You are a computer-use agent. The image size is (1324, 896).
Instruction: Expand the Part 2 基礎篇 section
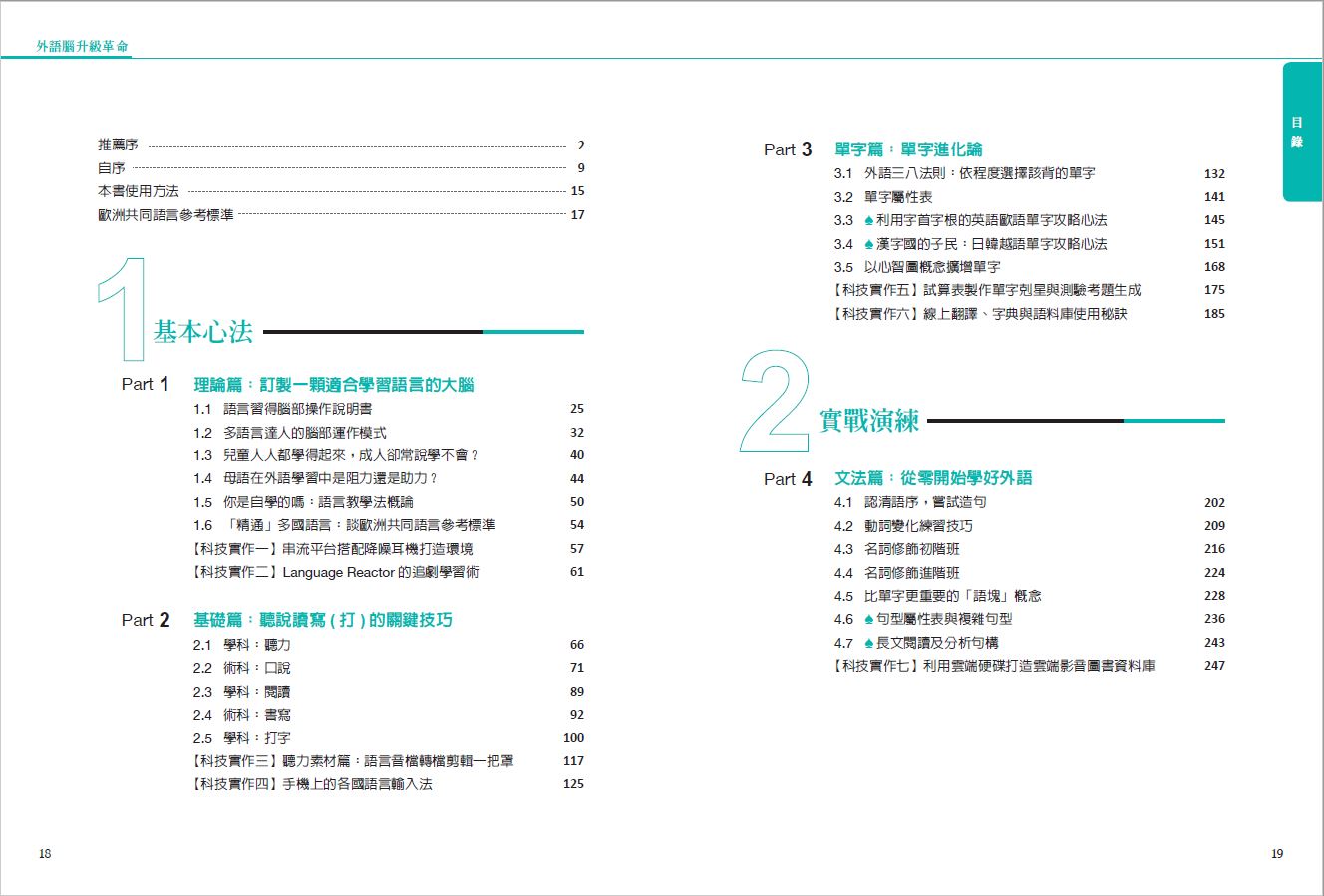pyautogui.click(x=321, y=619)
